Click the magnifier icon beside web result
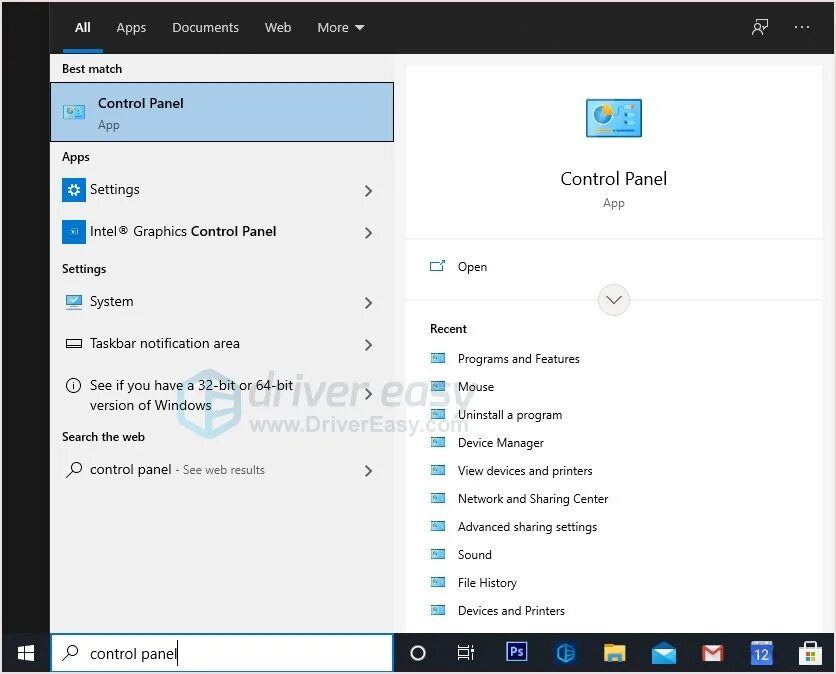Viewport: 836px width, 674px height. 74,470
